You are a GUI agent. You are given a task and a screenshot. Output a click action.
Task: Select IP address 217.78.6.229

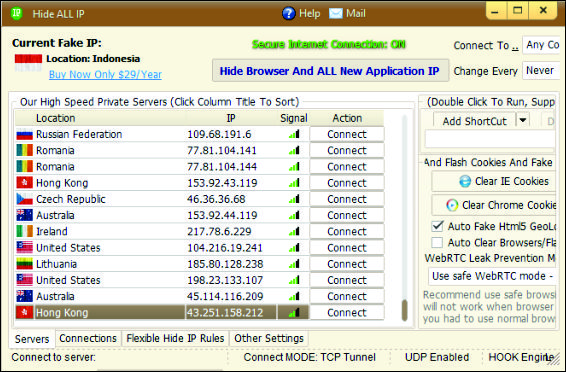pos(219,231)
